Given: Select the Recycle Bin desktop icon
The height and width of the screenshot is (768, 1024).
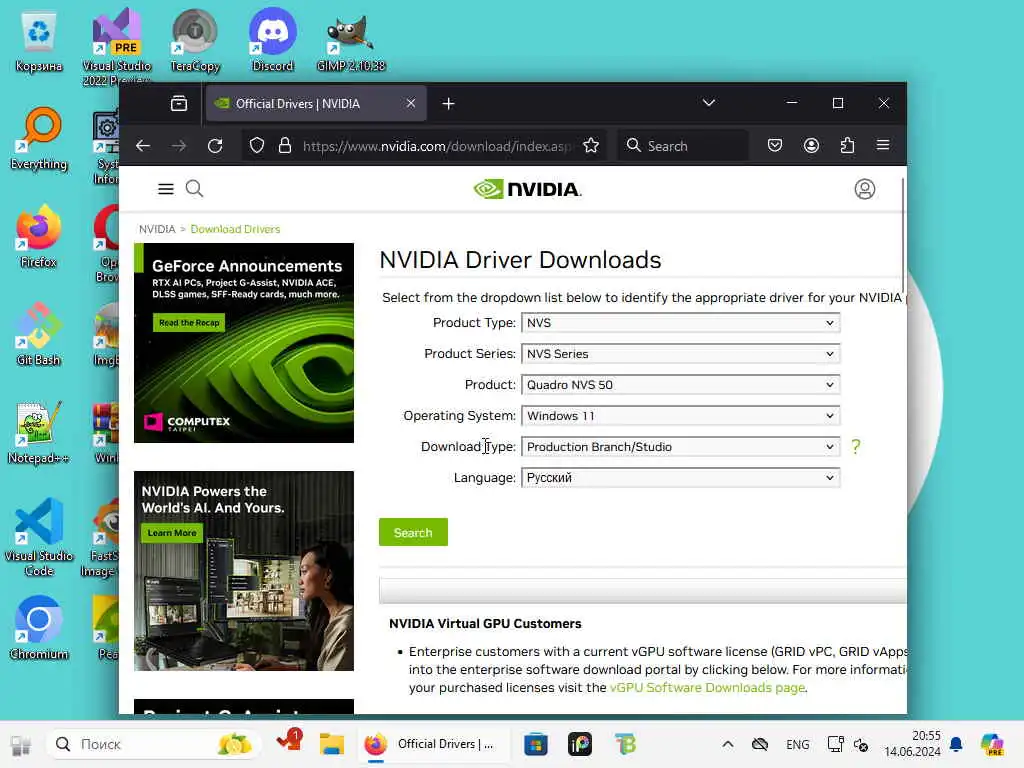Looking at the screenshot, I should (39, 39).
